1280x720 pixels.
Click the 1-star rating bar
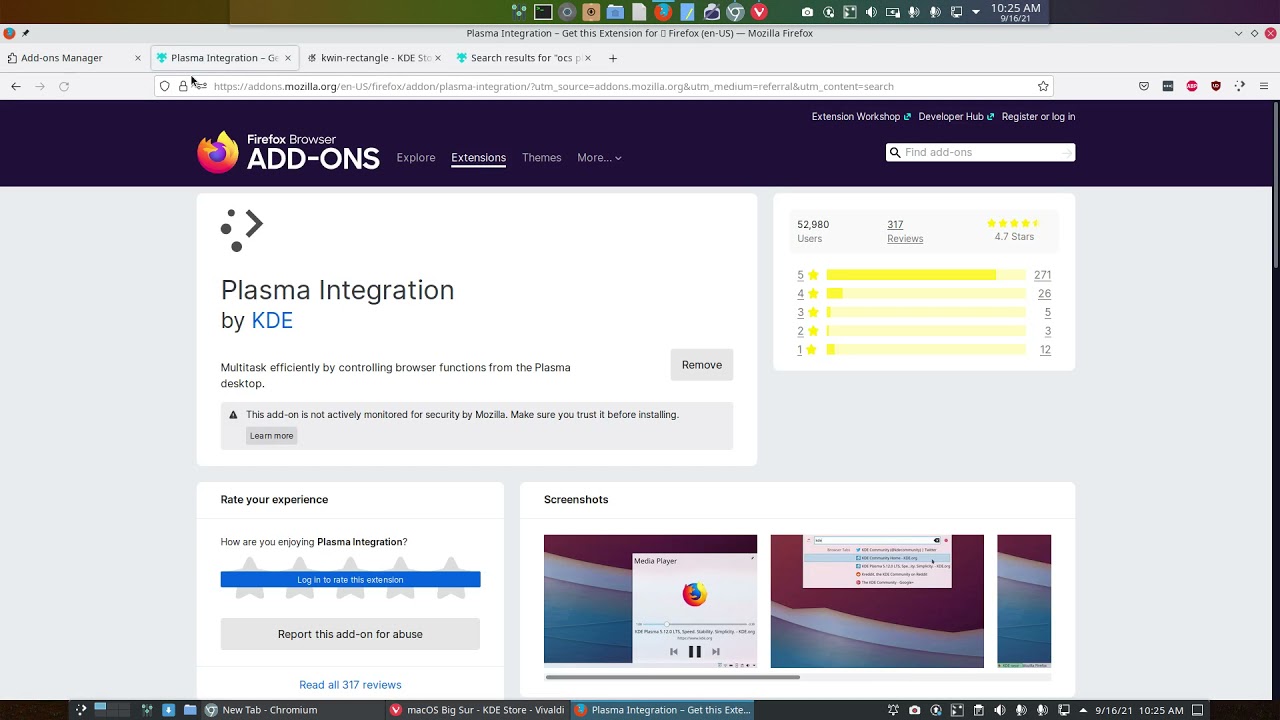(x=926, y=350)
